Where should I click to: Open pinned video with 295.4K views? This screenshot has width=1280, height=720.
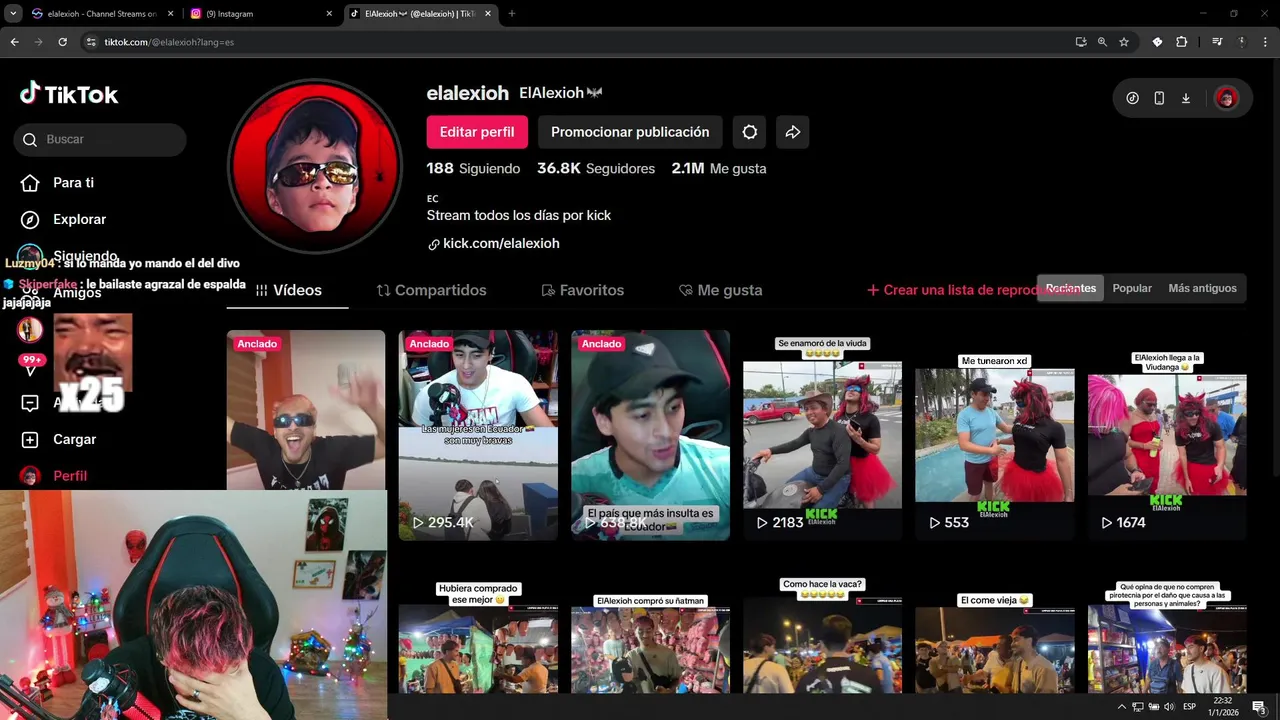point(478,435)
